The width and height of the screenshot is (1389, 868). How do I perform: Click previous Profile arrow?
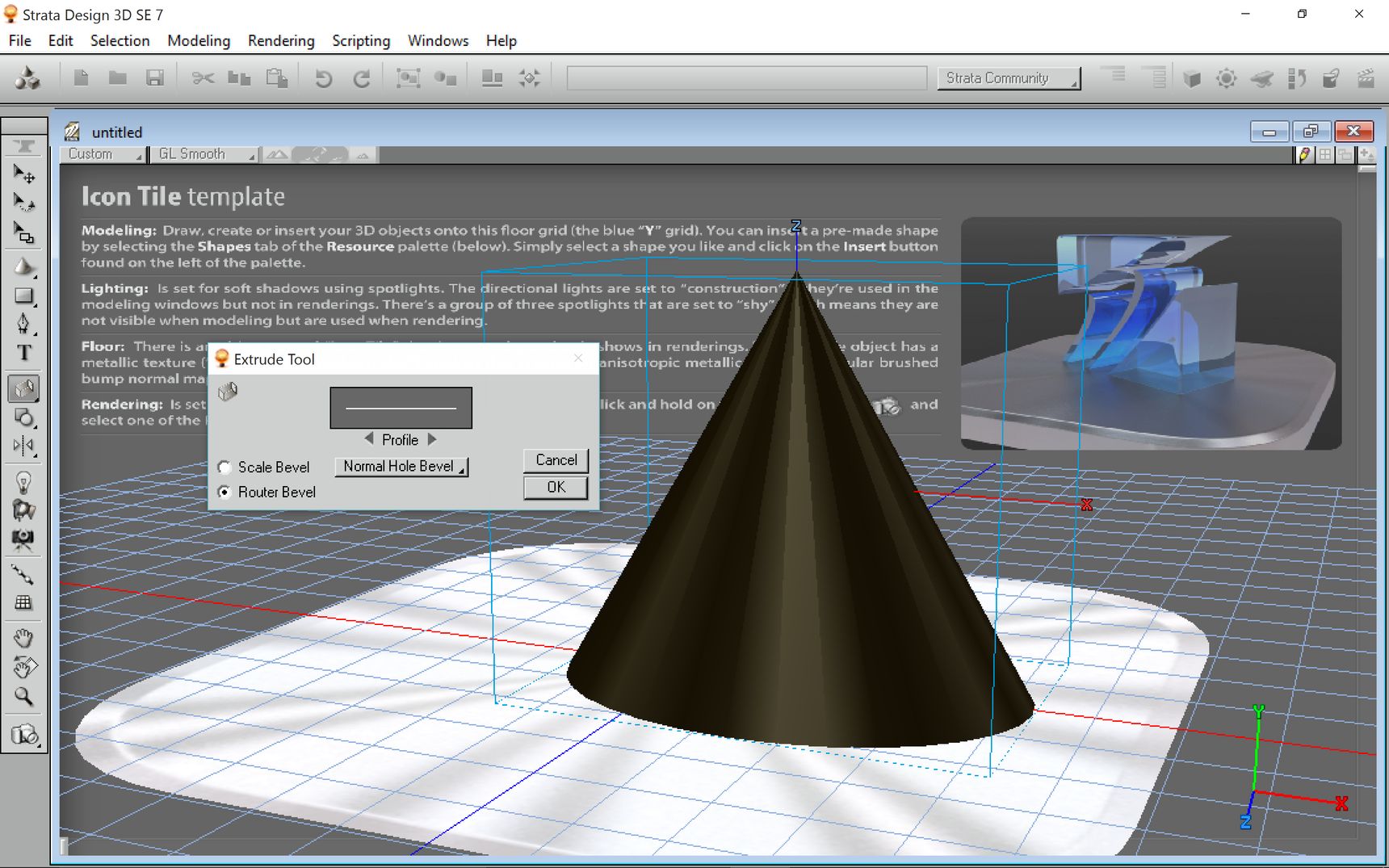click(x=369, y=439)
